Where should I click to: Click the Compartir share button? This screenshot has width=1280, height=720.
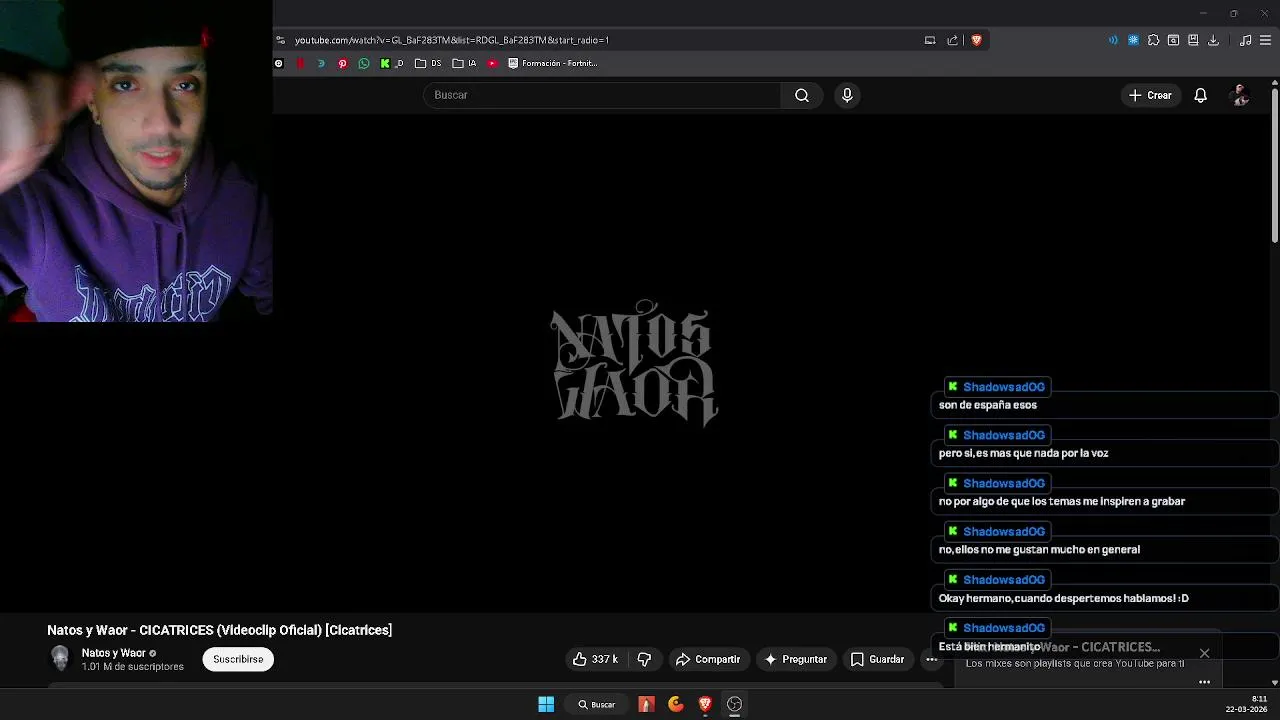click(708, 659)
